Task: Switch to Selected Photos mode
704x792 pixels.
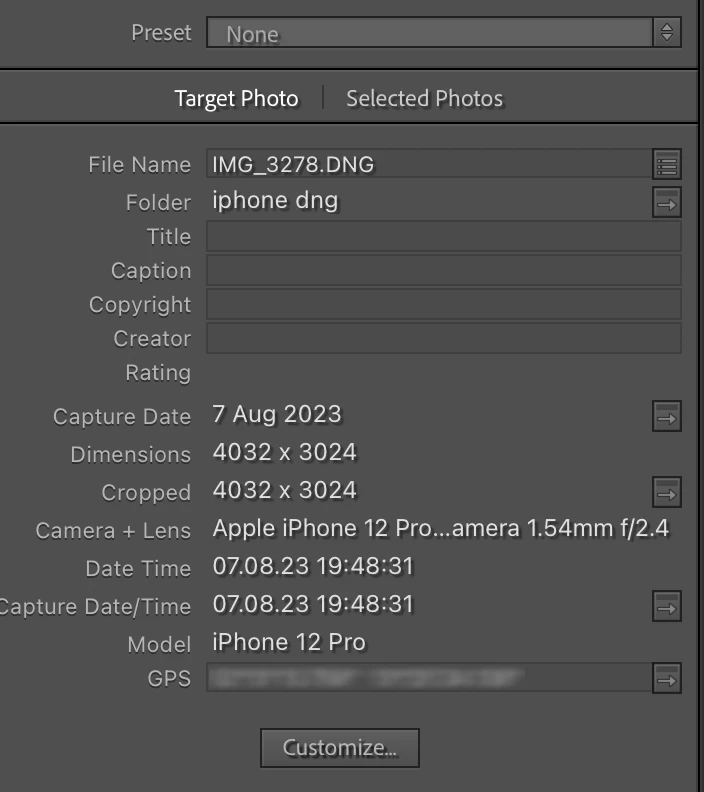Action: coord(424,99)
